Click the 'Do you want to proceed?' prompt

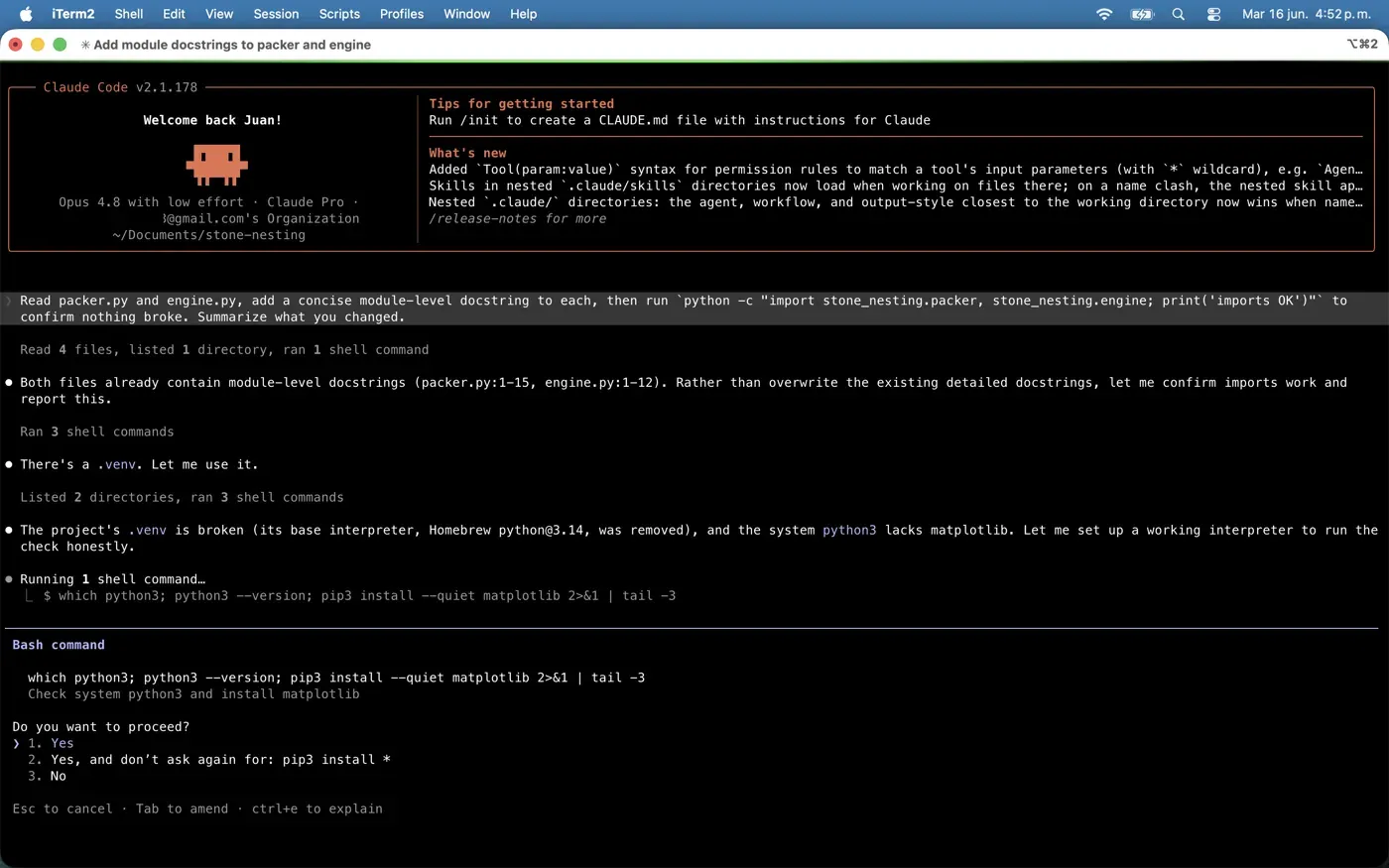point(101,727)
